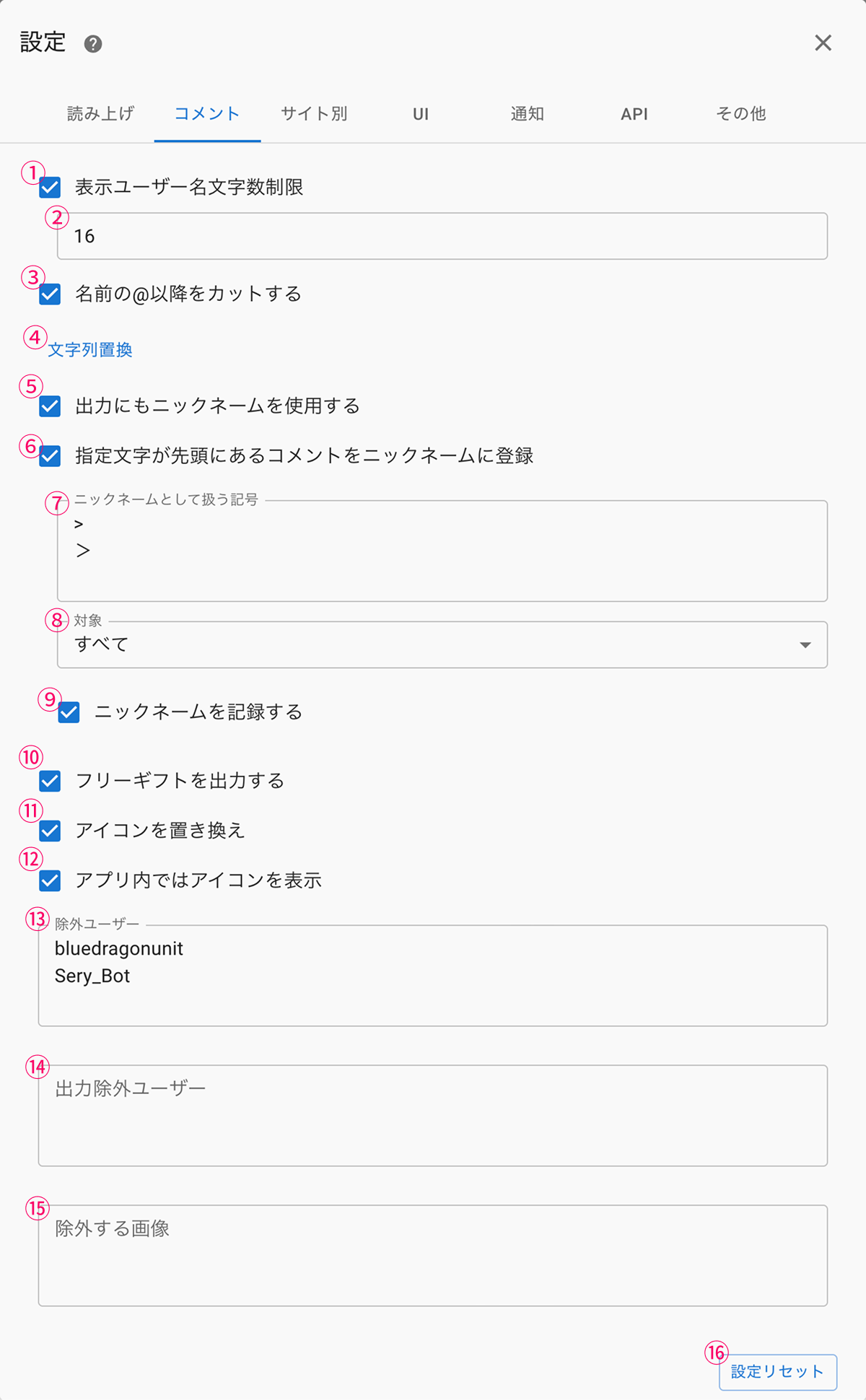Close the settings dialog with X
Viewport: 866px width, 1400px height.
823,43
